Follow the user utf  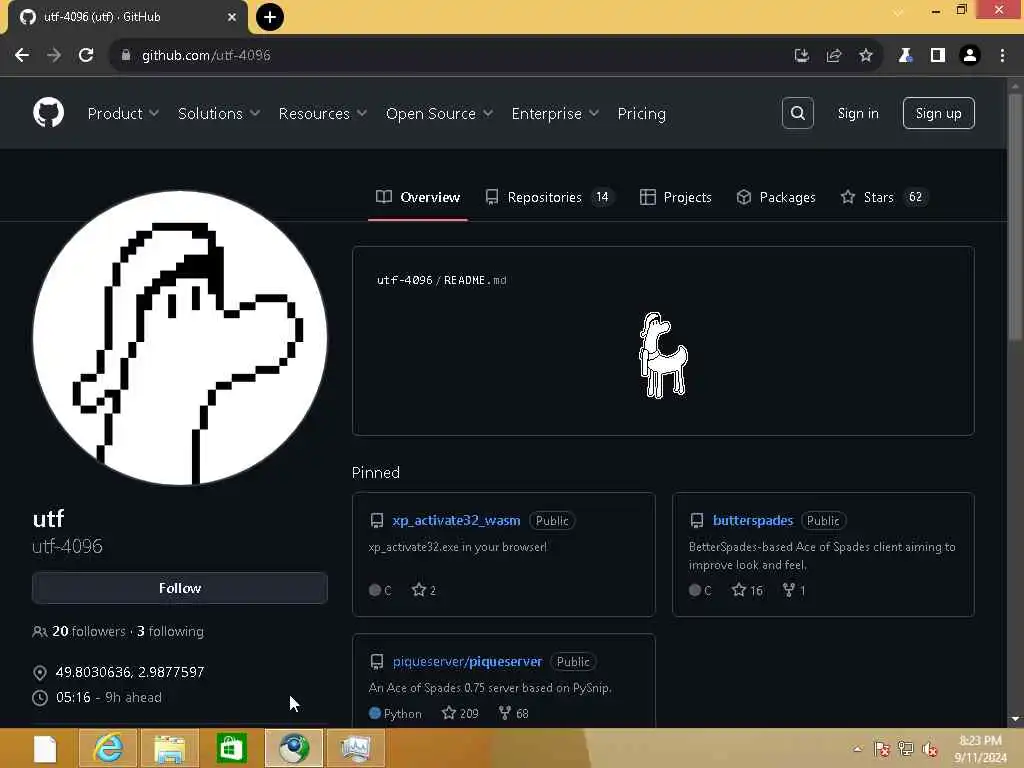coord(180,588)
